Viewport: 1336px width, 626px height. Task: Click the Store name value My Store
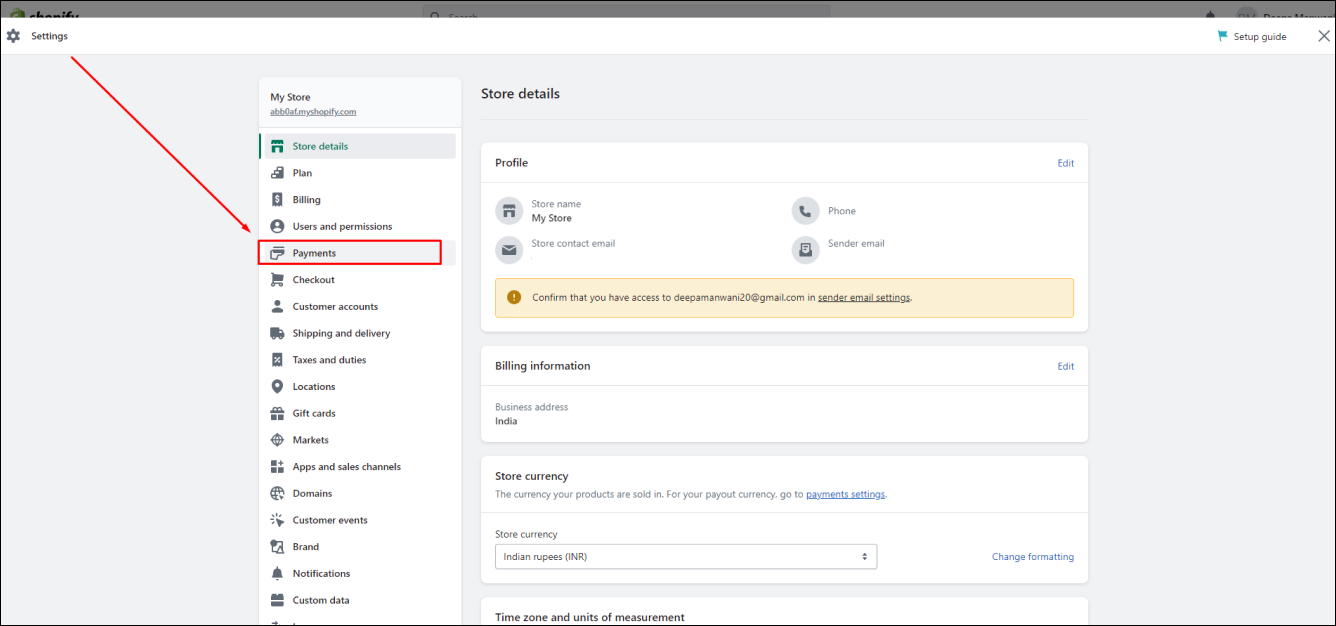click(x=552, y=218)
